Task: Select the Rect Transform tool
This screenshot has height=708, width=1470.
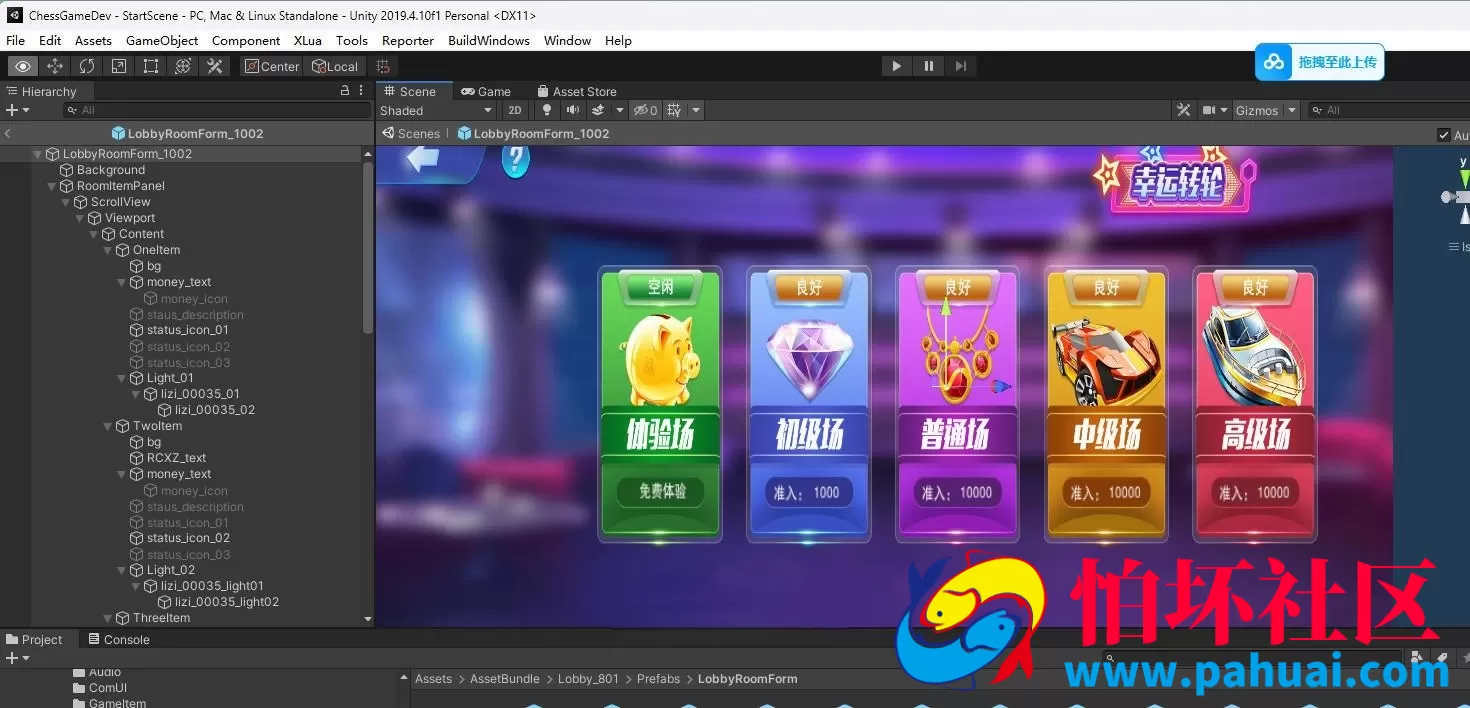Action: pyautogui.click(x=151, y=66)
